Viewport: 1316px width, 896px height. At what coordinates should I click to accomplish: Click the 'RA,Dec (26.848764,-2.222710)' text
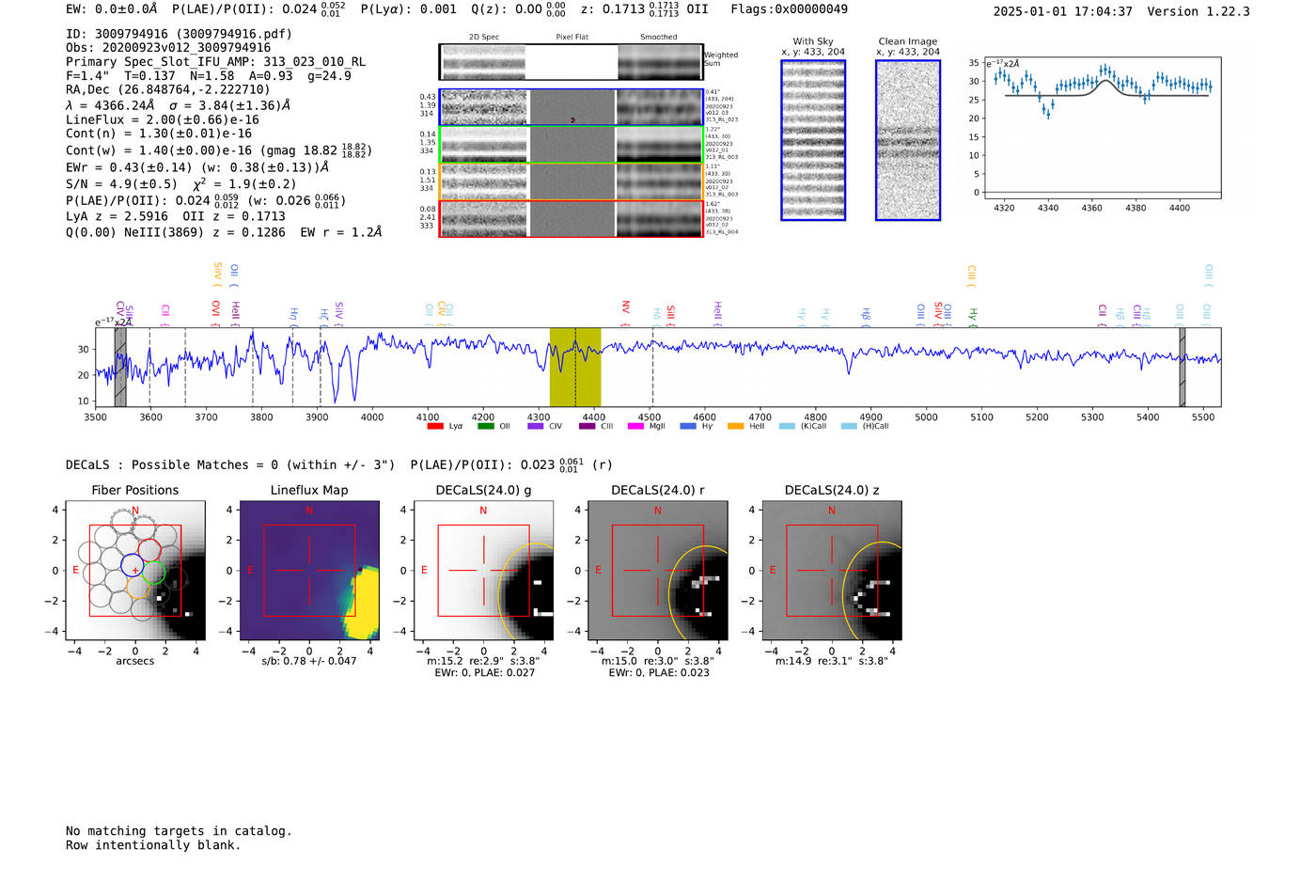tap(168, 90)
